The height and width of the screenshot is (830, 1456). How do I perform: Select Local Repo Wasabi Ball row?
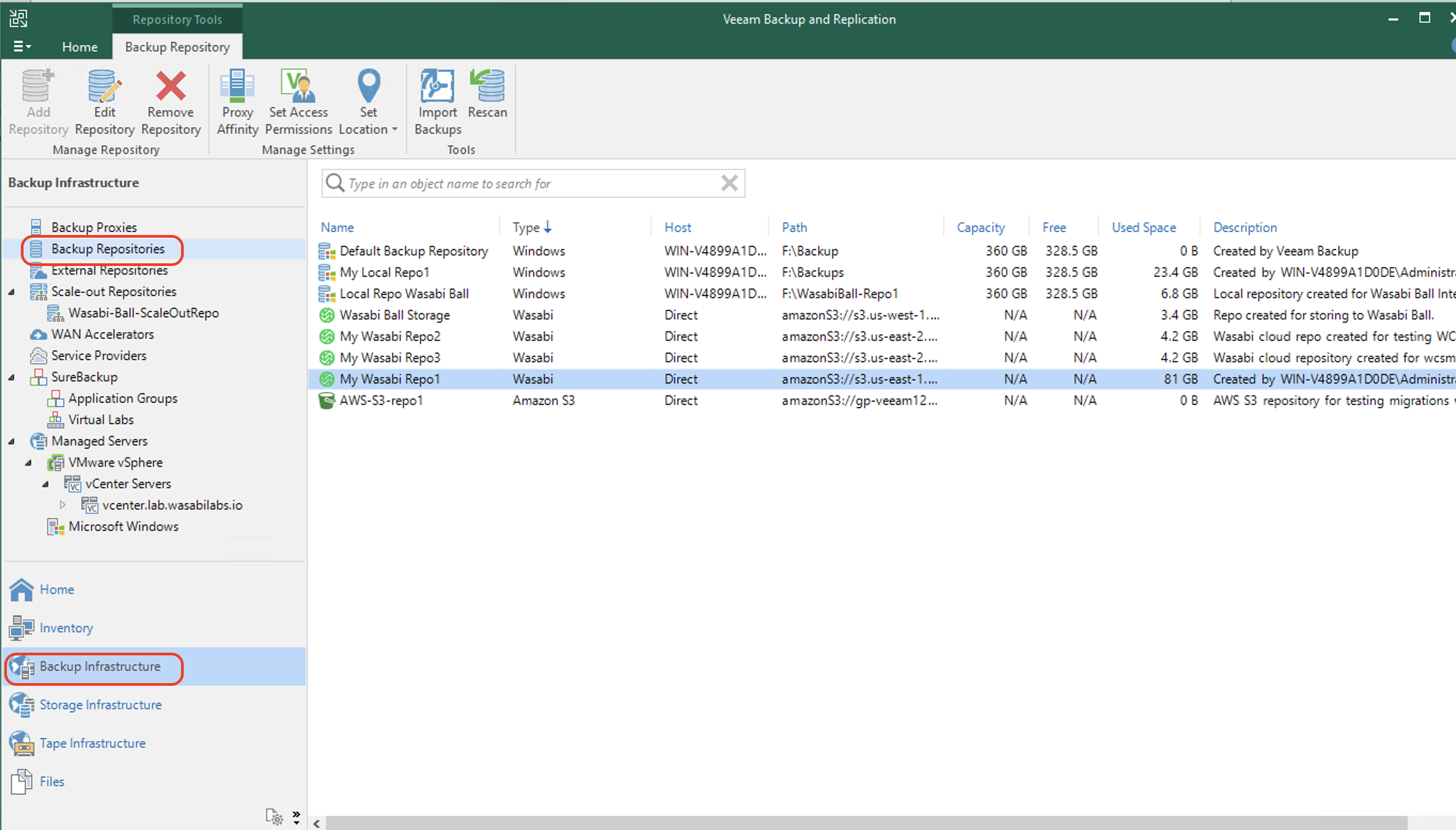[882, 294]
